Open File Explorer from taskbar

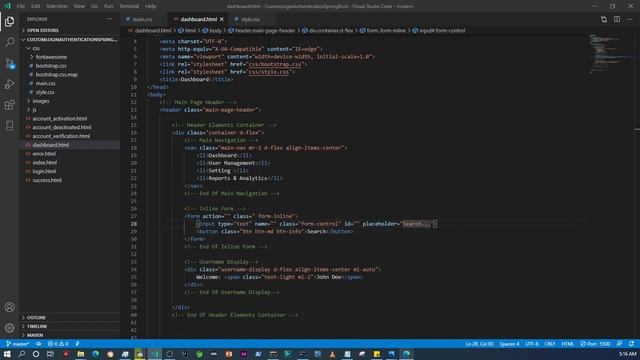click(81, 354)
